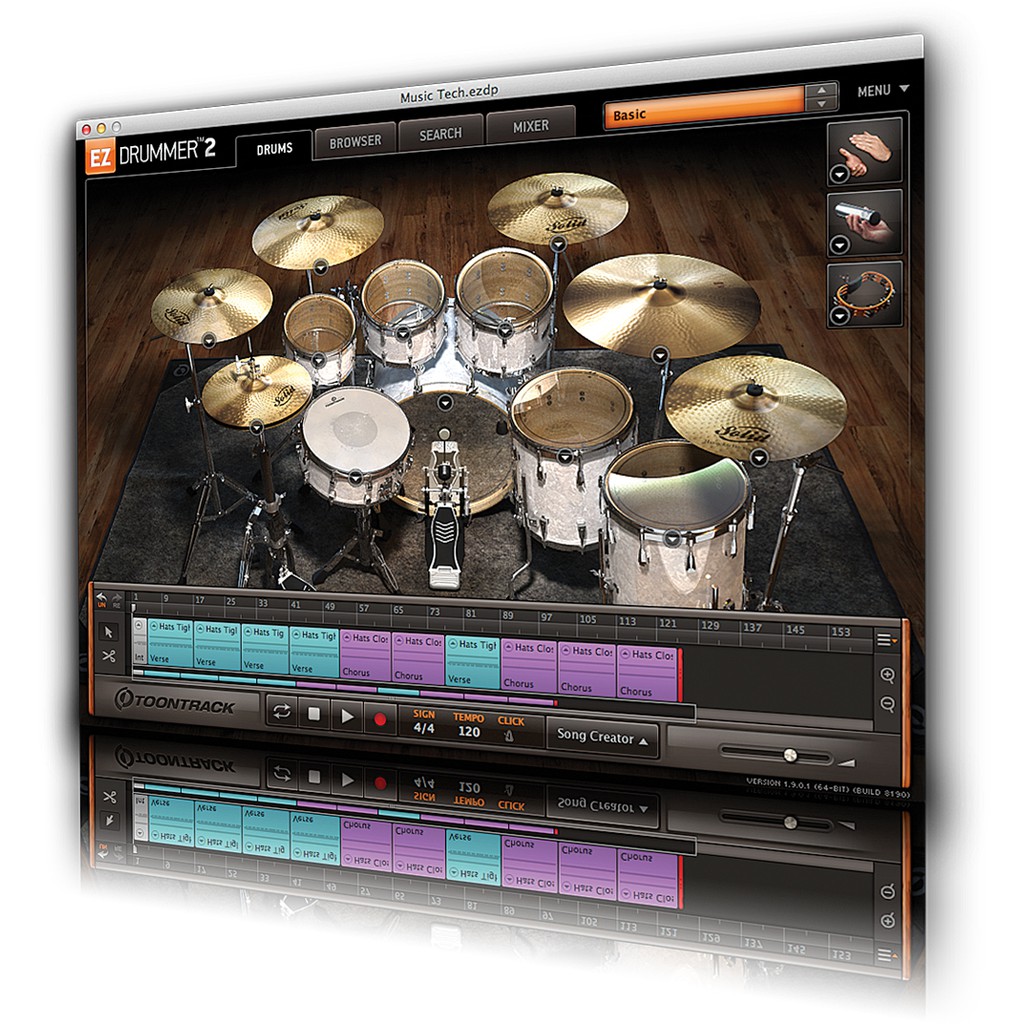Open the smallest rack tom dropdown arrow

point(318,359)
